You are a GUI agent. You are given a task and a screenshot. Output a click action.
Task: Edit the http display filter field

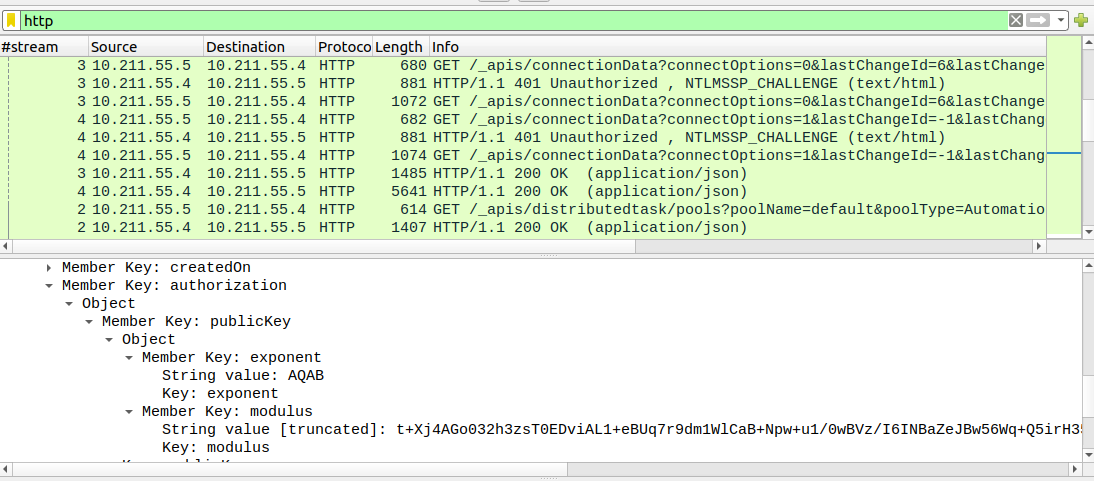tap(514, 21)
